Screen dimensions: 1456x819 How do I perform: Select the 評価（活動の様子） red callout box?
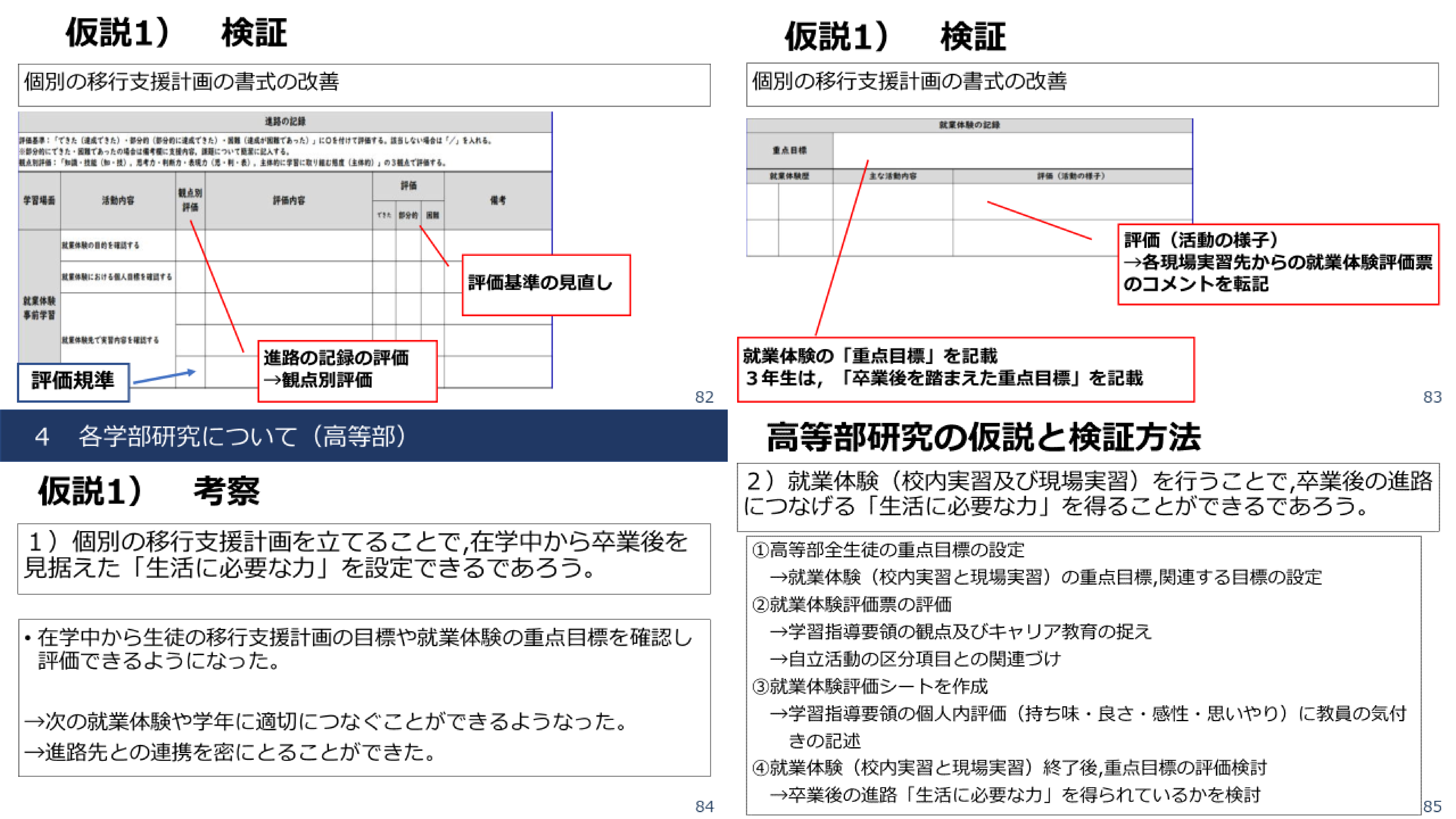pyautogui.click(x=1278, y=264)
